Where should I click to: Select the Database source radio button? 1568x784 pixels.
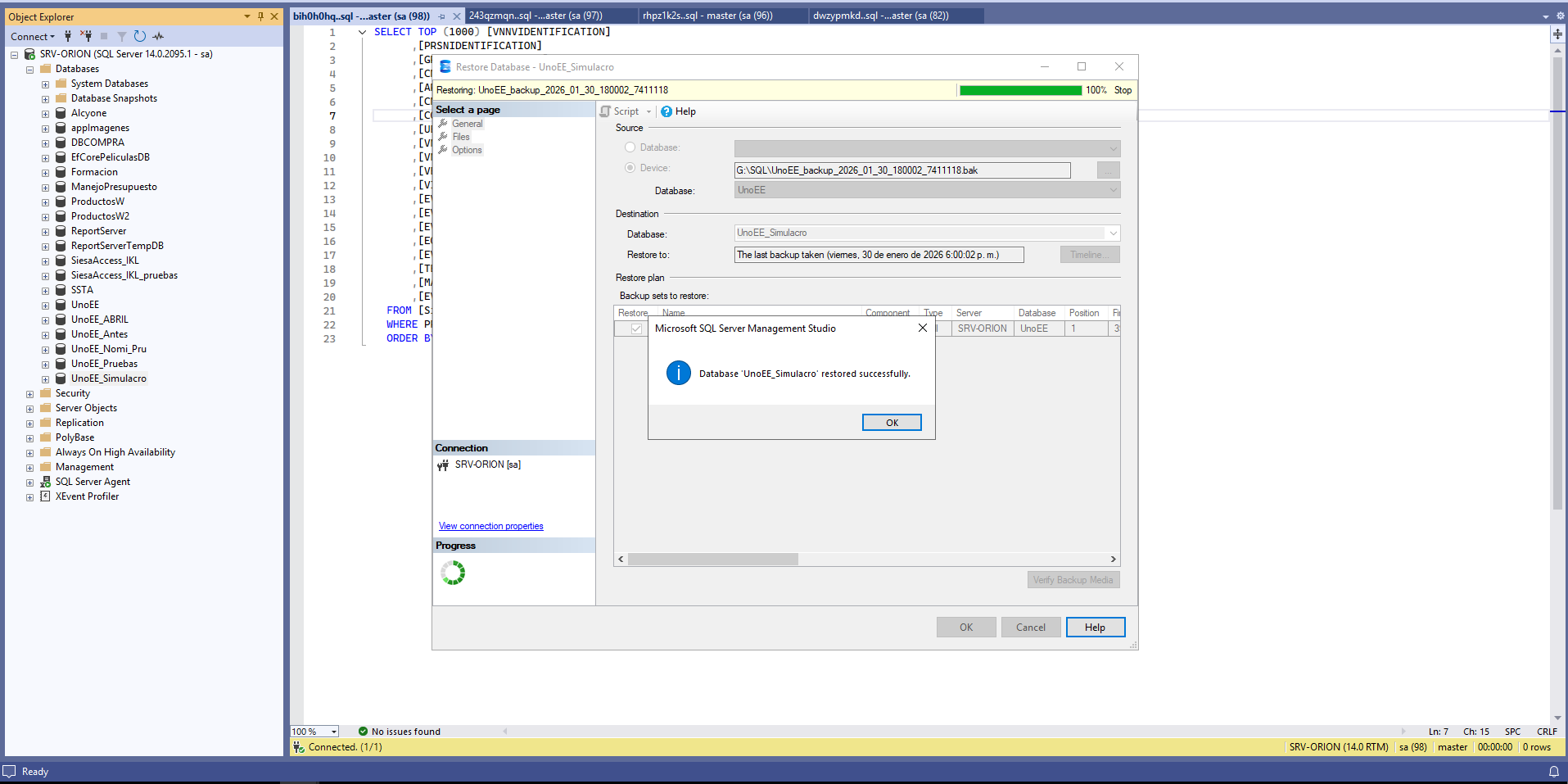pyautogui.click(x=630, y=147)
